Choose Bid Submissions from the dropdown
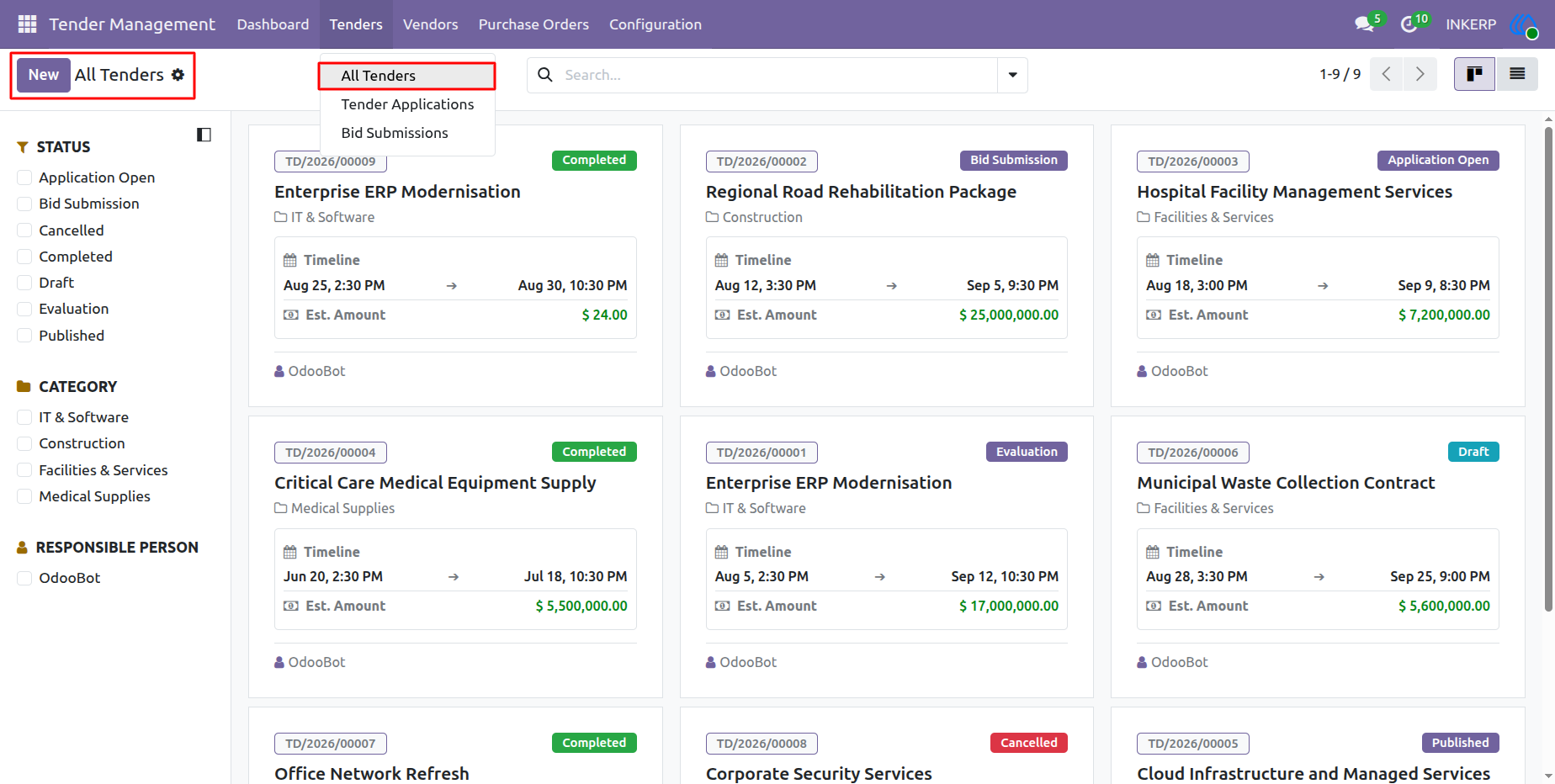Screen dimensions: 1555x784 [407, 133]
